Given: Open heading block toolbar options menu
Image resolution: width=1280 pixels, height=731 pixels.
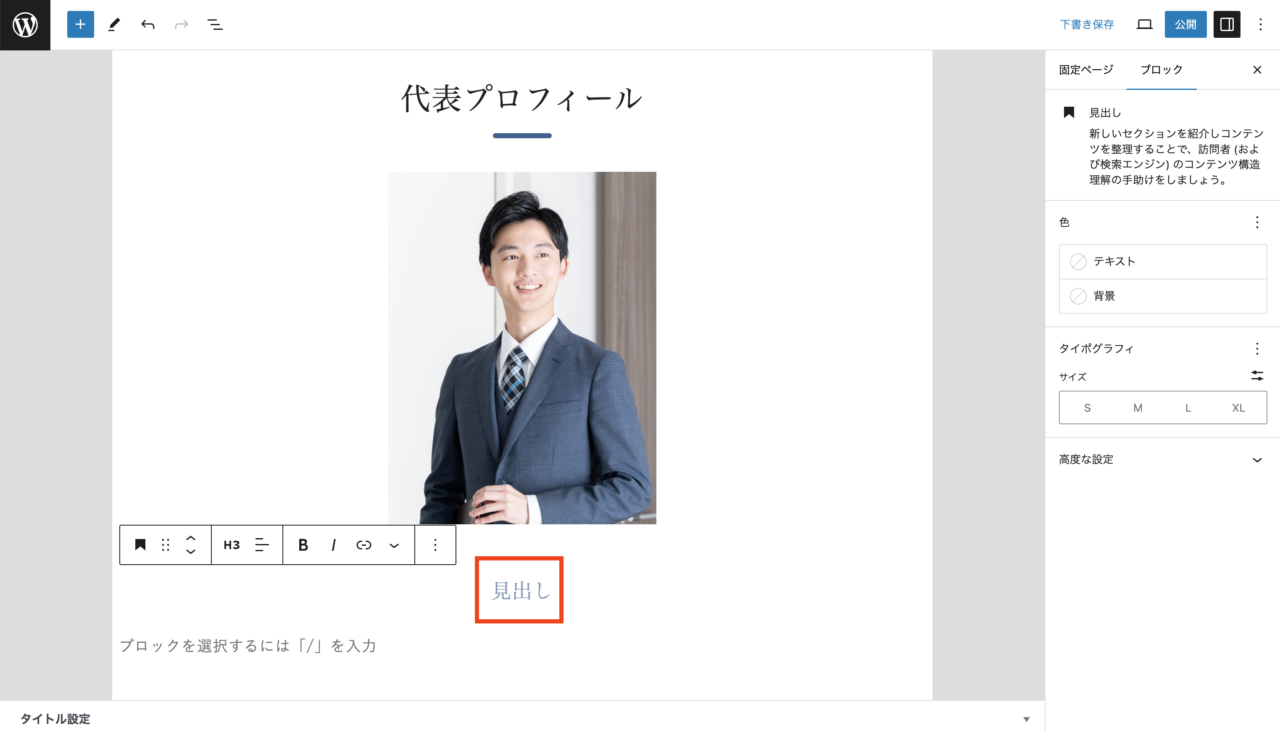Looking at the screenshot, I should coord(435,545).
